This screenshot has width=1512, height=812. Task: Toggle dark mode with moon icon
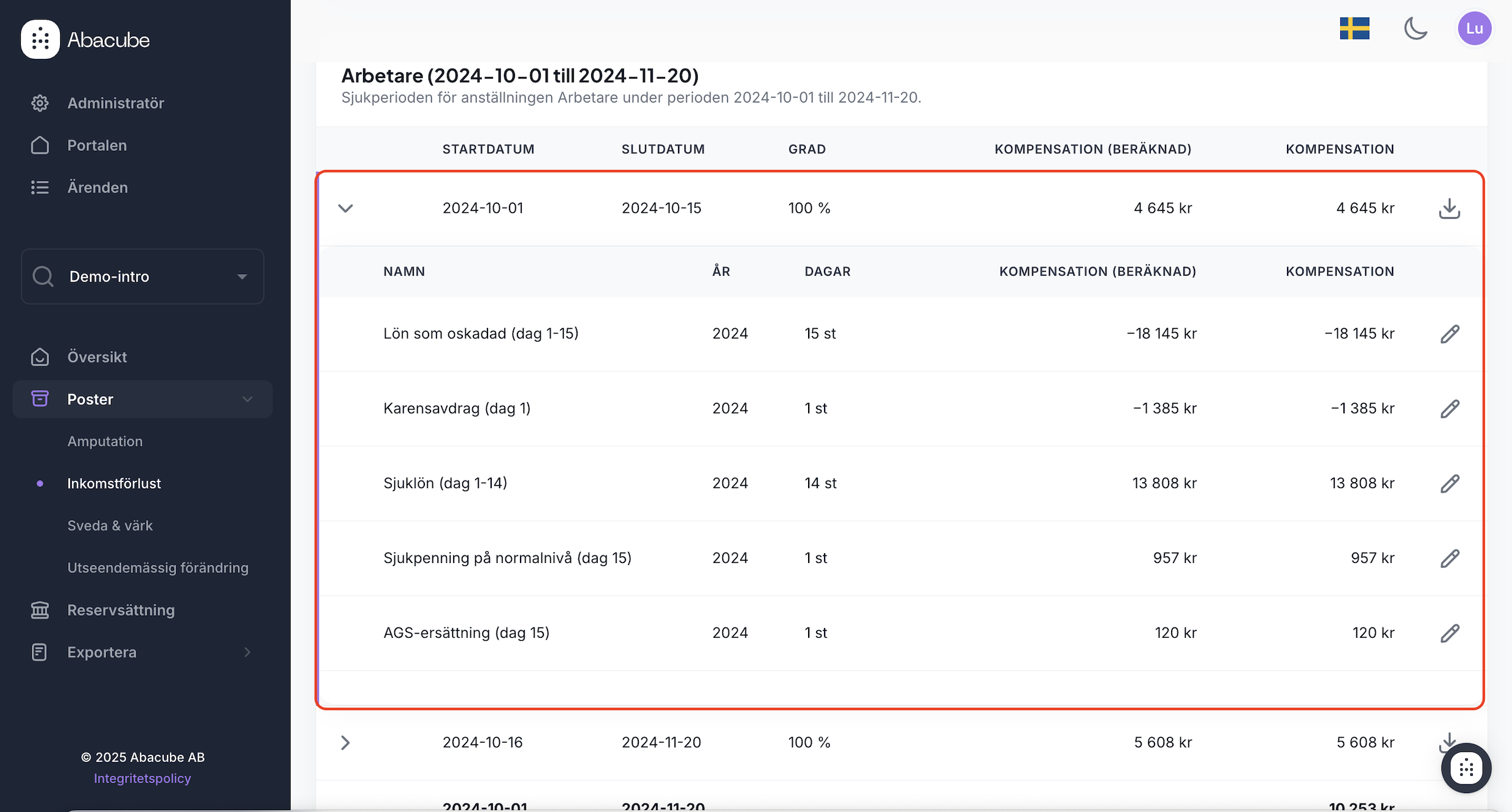1415,29
